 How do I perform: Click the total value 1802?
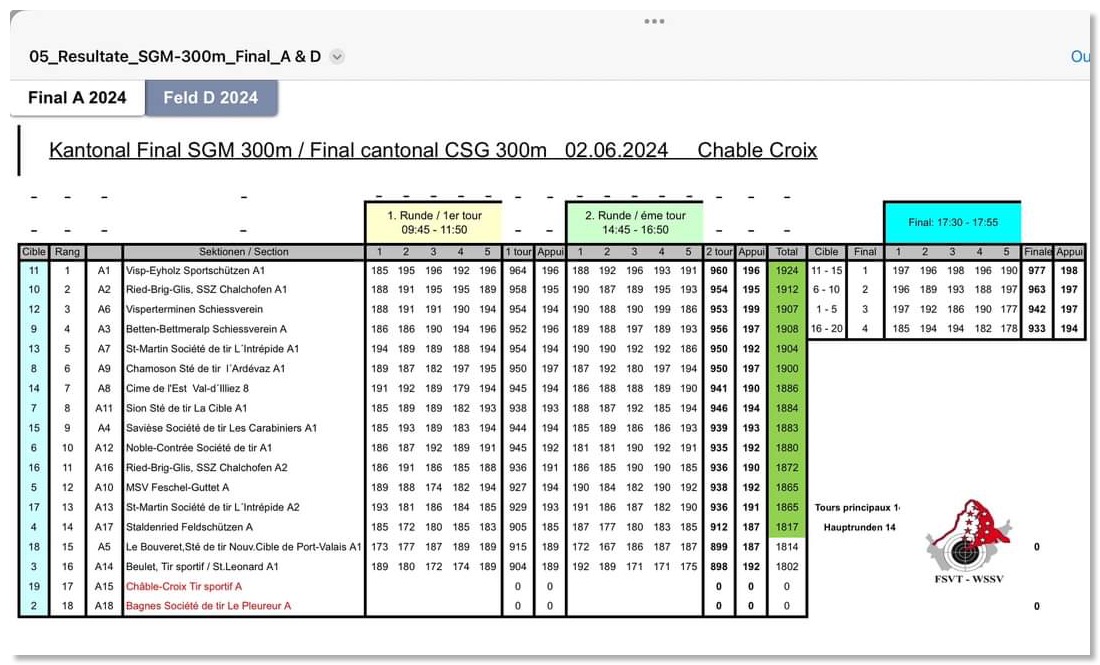(x=786, y=566)
